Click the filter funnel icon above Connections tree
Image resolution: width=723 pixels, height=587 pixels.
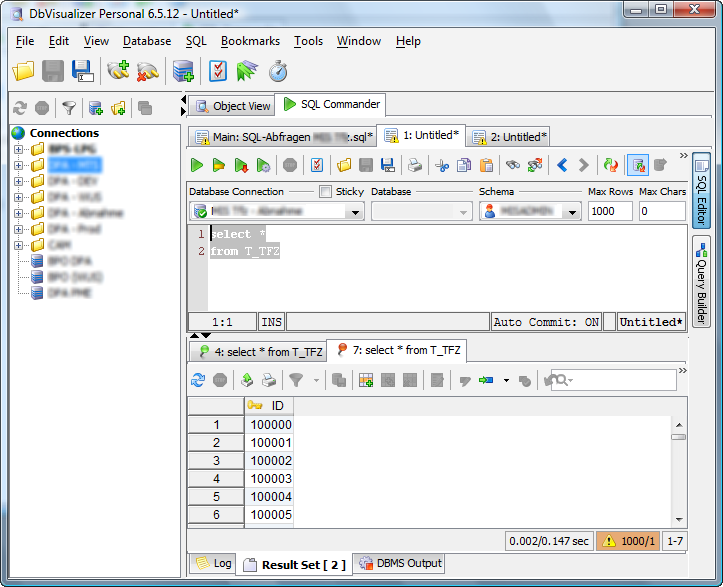[x=69, y=108]
